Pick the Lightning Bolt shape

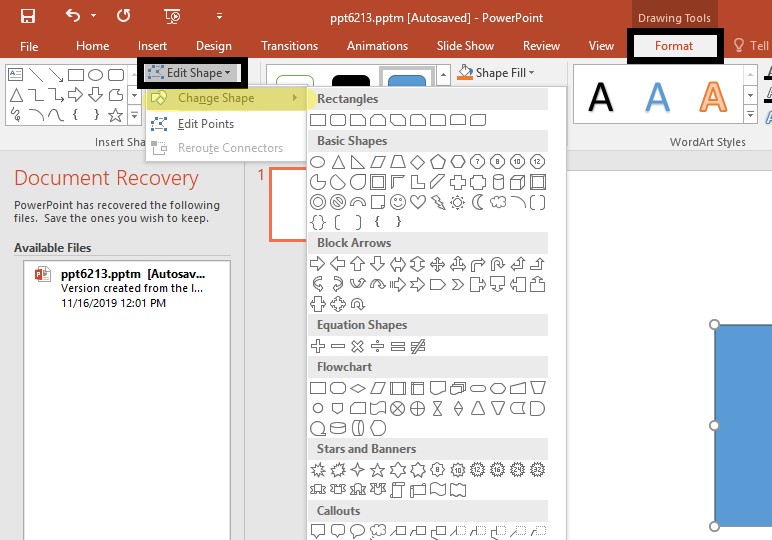click(438, 202)
